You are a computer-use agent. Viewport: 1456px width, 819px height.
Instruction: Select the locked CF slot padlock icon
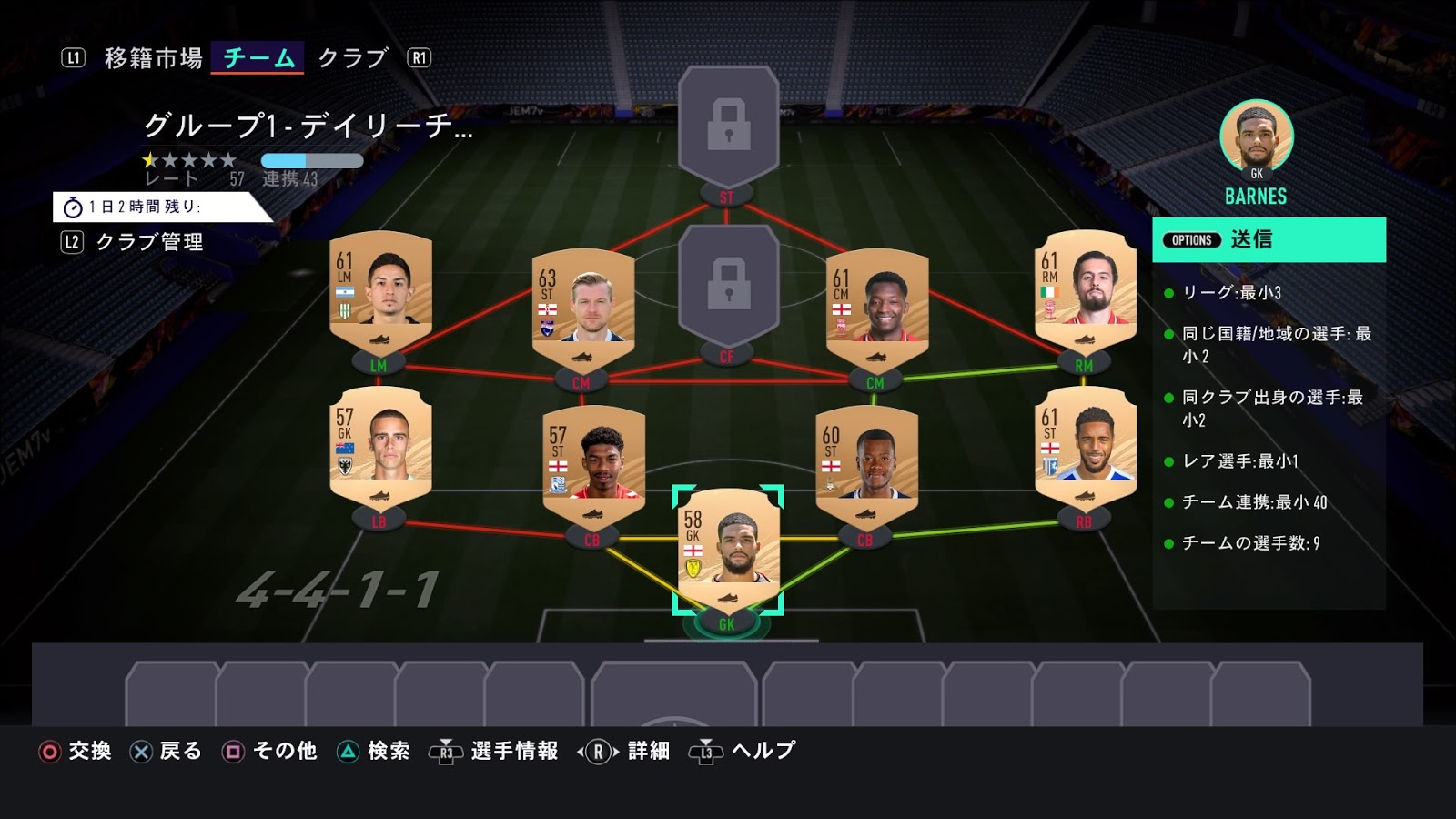click(728, 284)
